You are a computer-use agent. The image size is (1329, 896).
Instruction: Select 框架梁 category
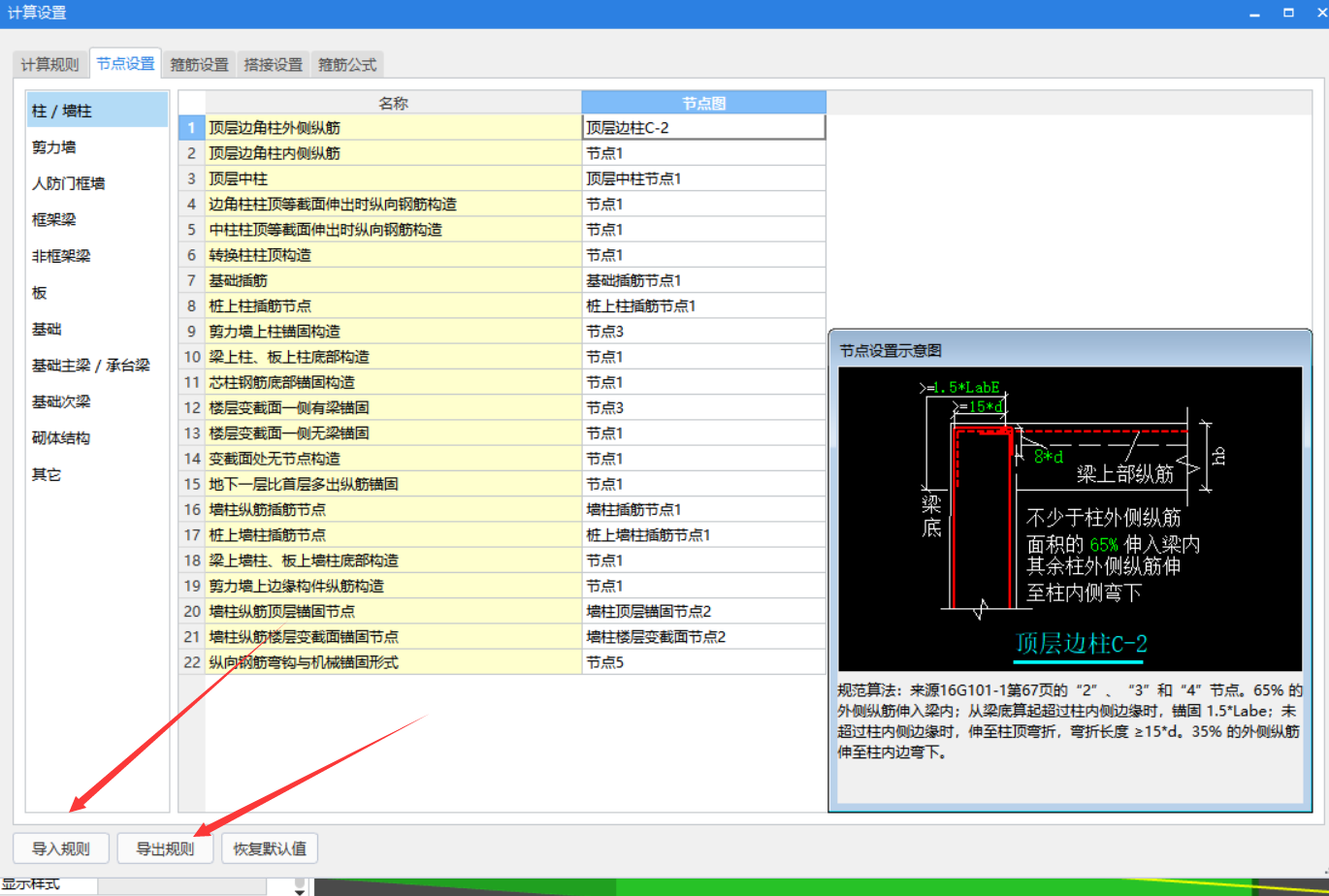97,220
